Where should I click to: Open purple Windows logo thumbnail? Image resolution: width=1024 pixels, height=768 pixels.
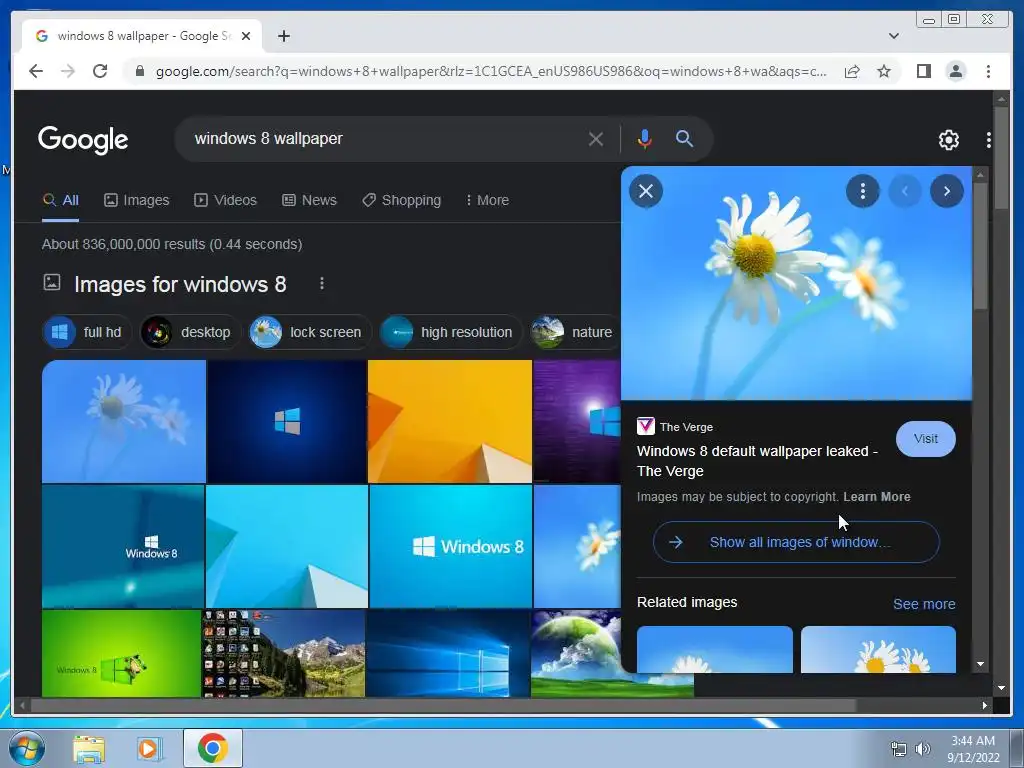(x=577, y=421)
